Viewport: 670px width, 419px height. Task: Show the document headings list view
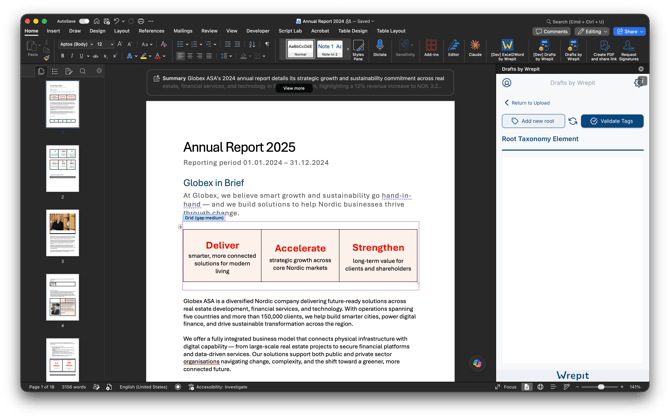(x=55, y=71)
